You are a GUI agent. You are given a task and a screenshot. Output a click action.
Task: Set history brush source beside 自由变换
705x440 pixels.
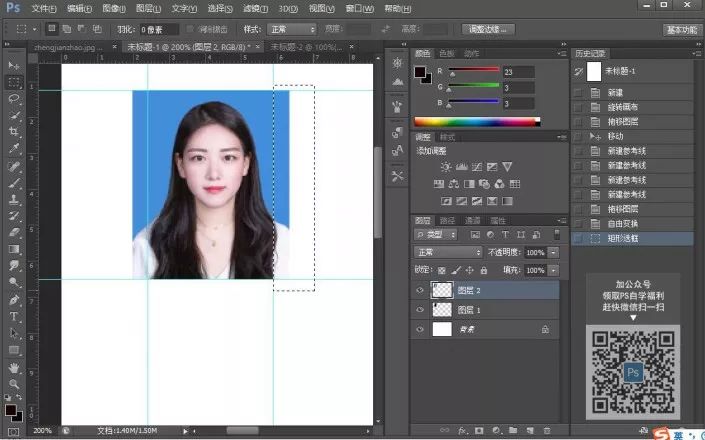tap(578, 224)
